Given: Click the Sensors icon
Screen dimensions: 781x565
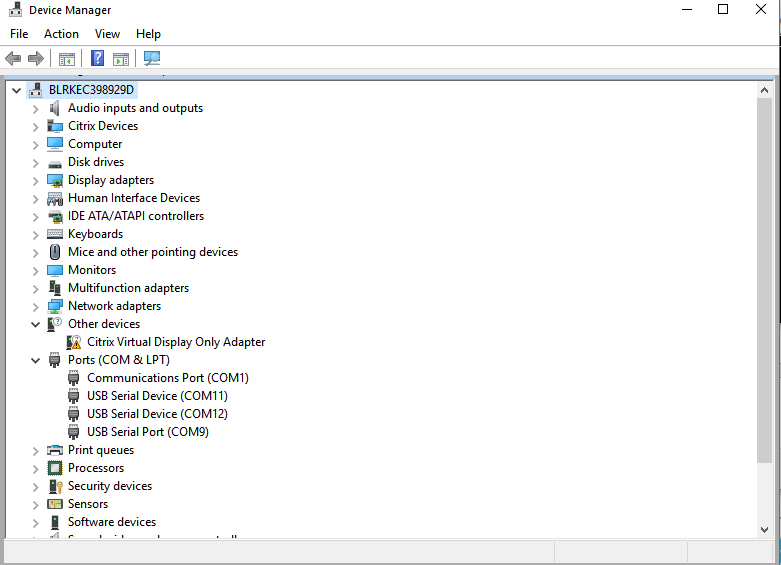Looking at the screenshot, I should click(55, 504).
